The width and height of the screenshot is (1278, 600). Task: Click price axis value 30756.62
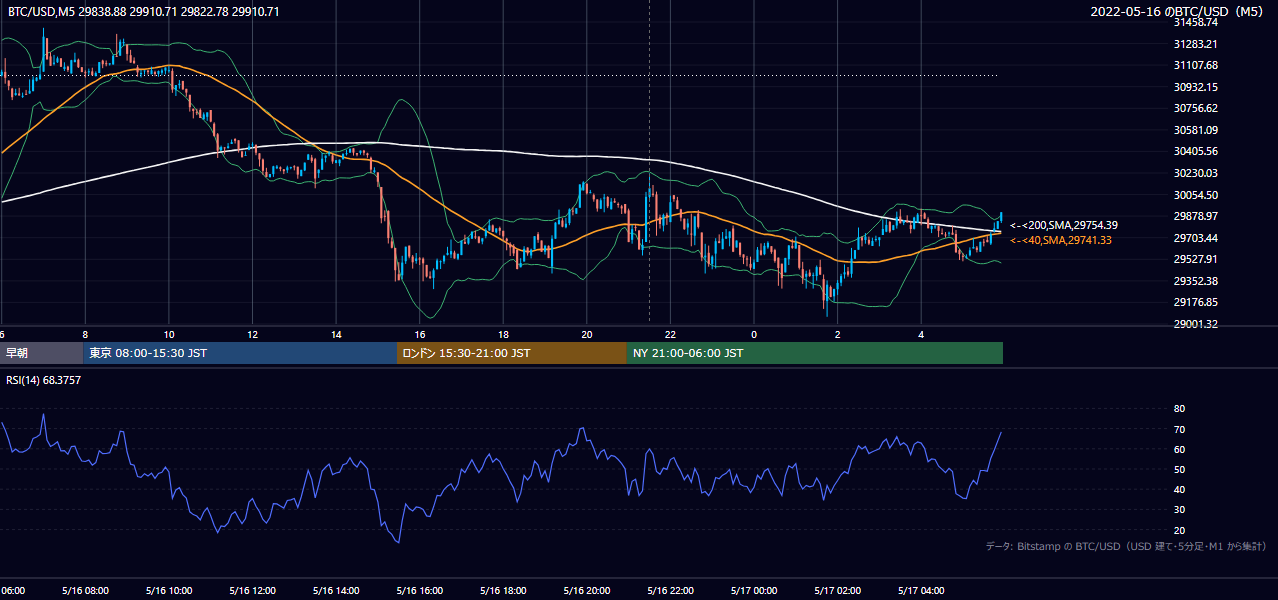click(x=1196, y=108)
